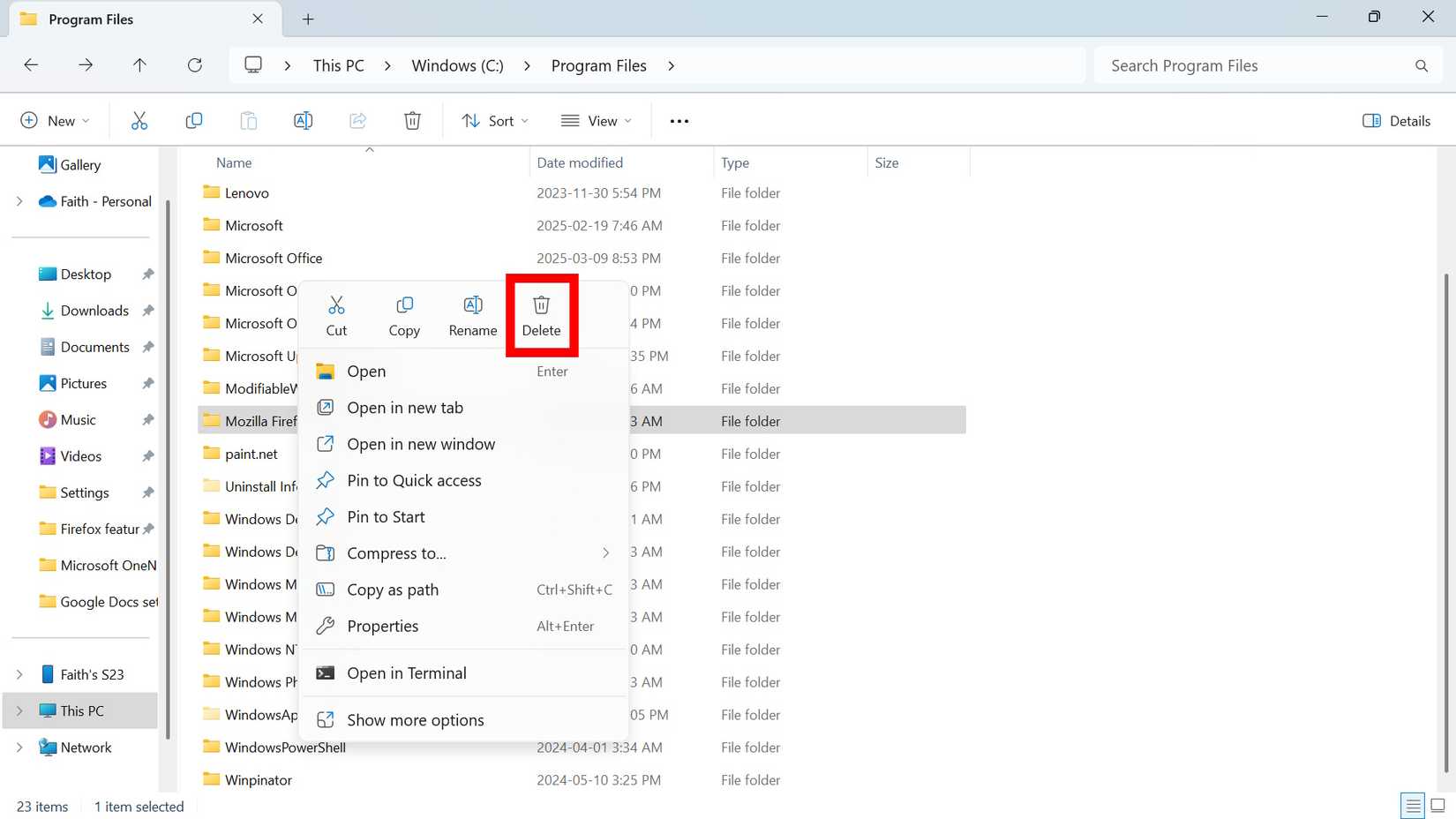The width and height of the screenshot is (1456, 819).
Task: Delete the folder using the highlighted Delete icon
Action: tap(541, 314)
